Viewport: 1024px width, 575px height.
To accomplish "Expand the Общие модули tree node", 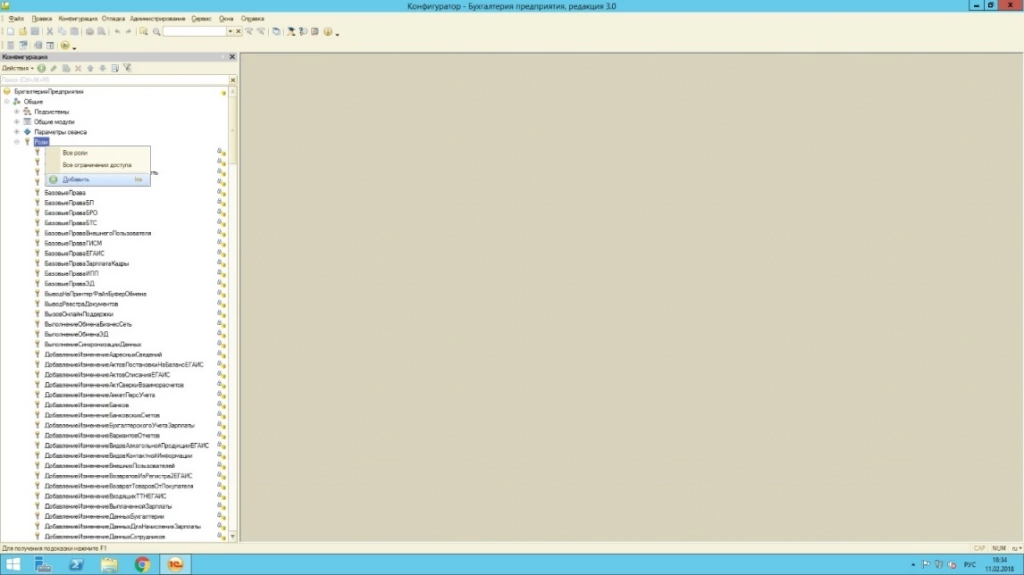I will coord(17,122).
